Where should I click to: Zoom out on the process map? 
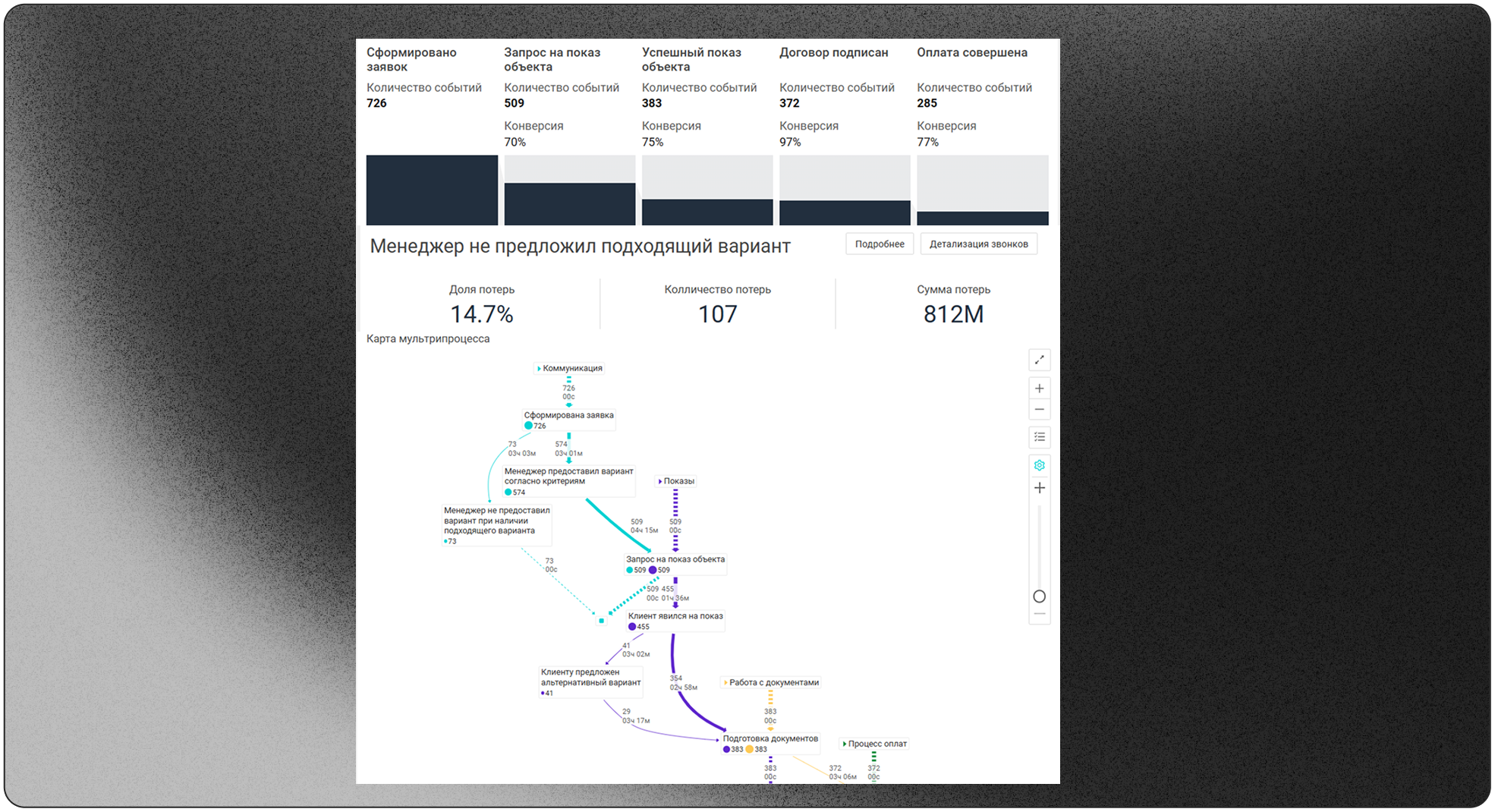(x=1039, y=410)
